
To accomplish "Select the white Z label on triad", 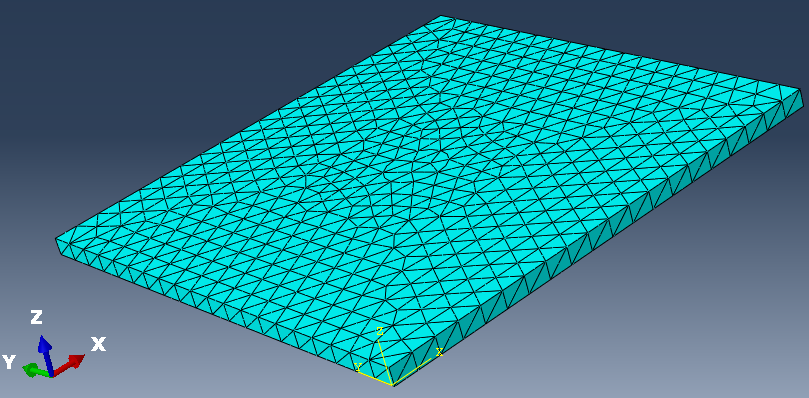I will point(36,317).
